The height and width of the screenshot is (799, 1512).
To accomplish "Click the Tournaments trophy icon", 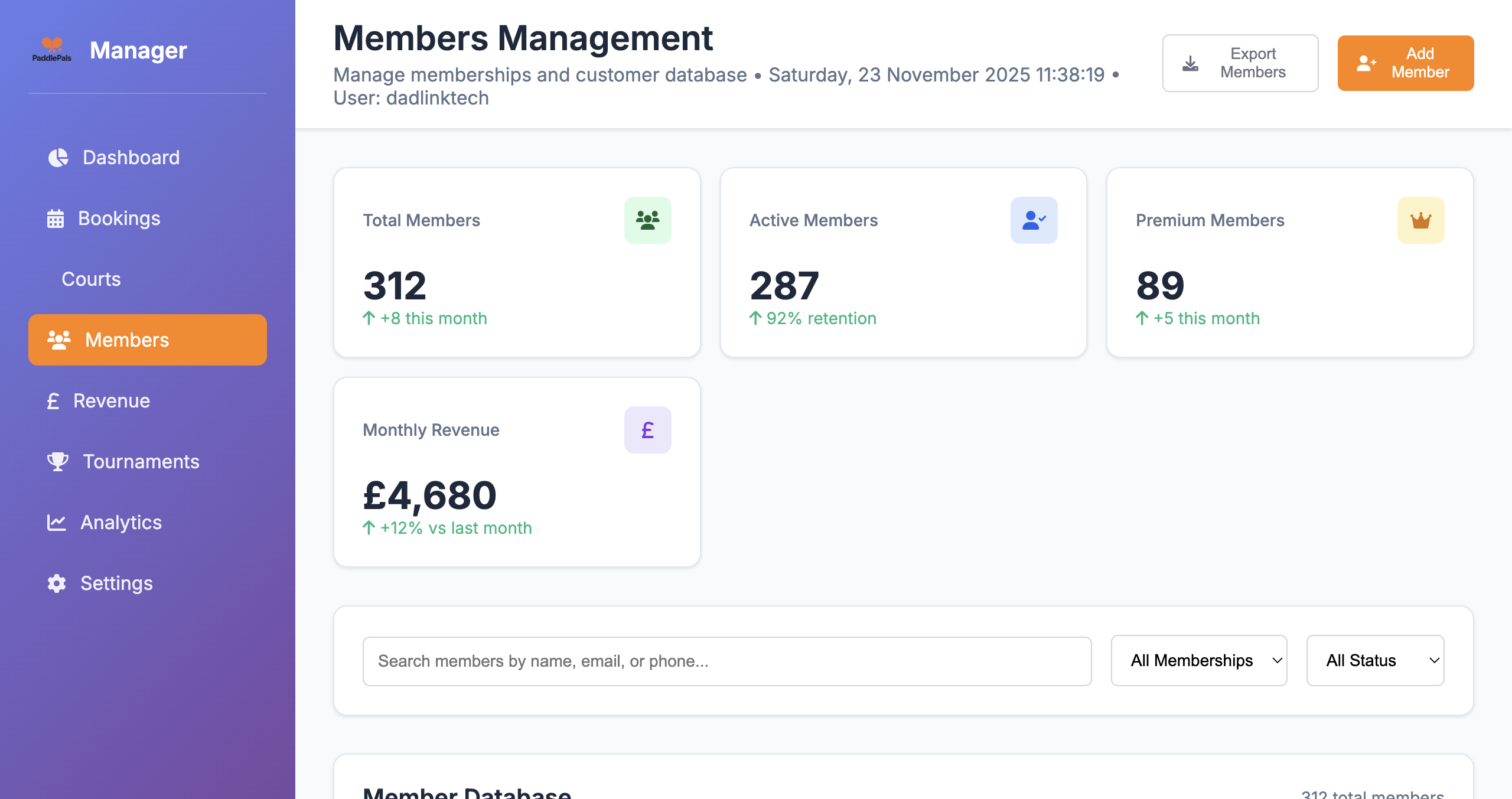I will pyautogui.click(x=58, y=462).
